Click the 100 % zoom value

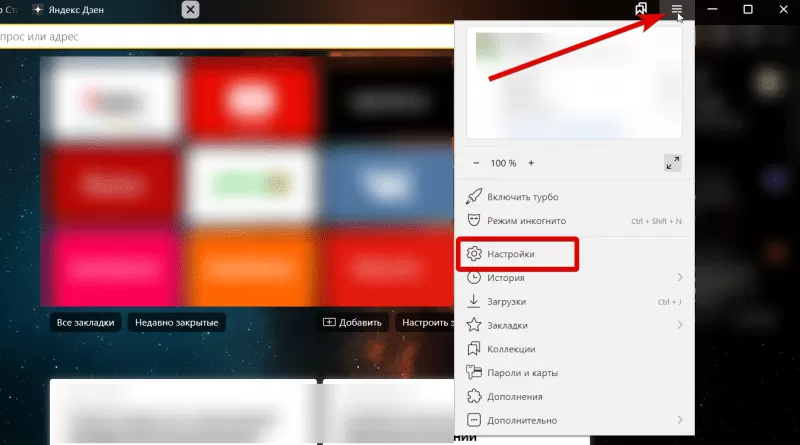(503, 163)
